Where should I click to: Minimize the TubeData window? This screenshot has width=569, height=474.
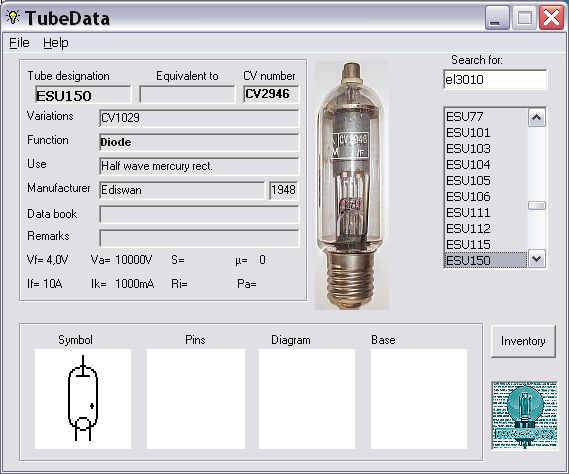coord(496,17)
